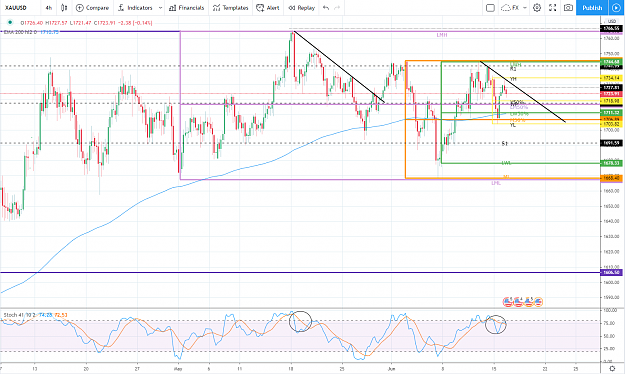Click the Compare symbol button

pyautogui.click(x=92, y=8)
